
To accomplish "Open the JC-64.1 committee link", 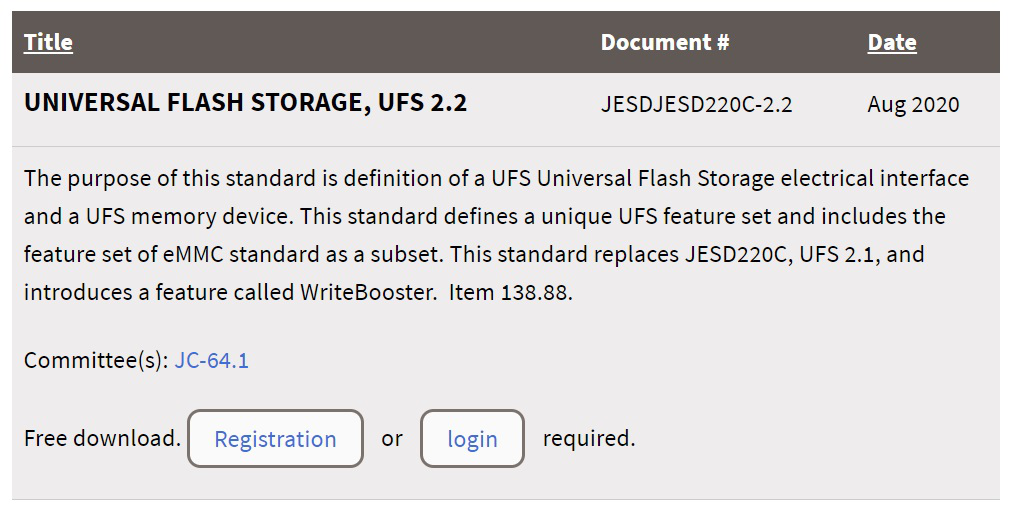I will point(212,360).
